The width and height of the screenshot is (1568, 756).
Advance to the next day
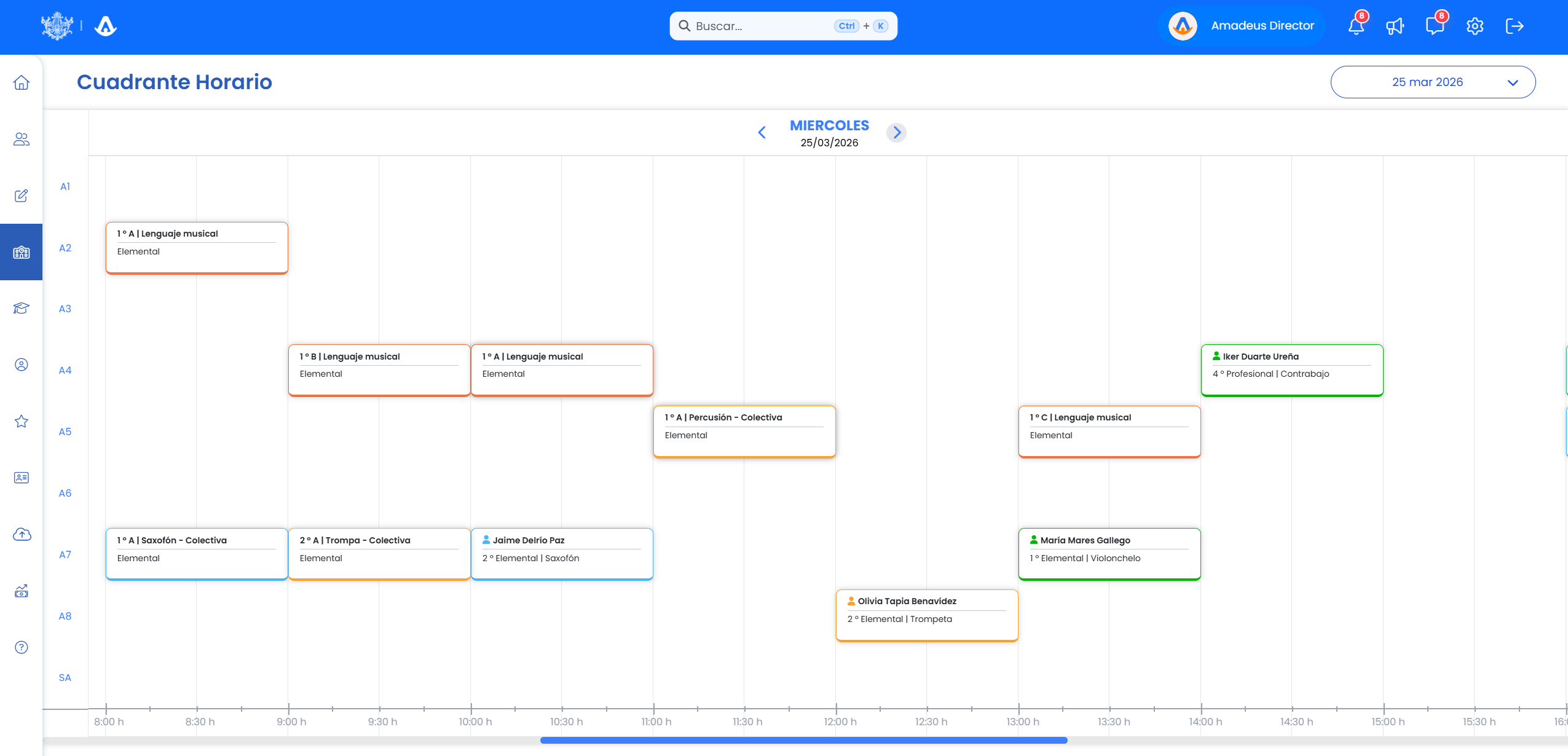896,132
